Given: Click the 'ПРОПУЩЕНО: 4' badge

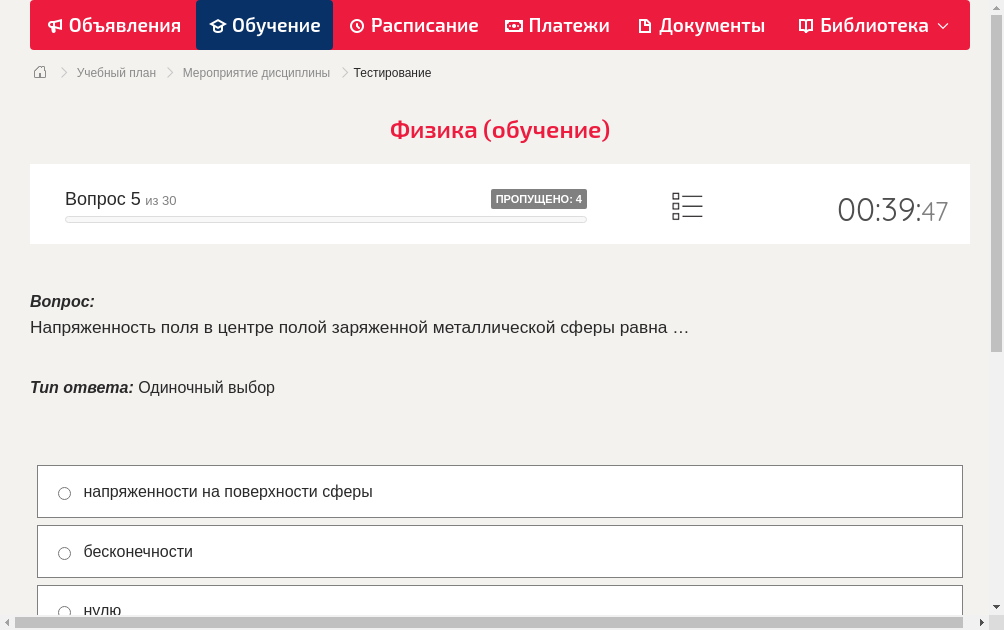Looking at the screenshot, I should click(539, 199).
